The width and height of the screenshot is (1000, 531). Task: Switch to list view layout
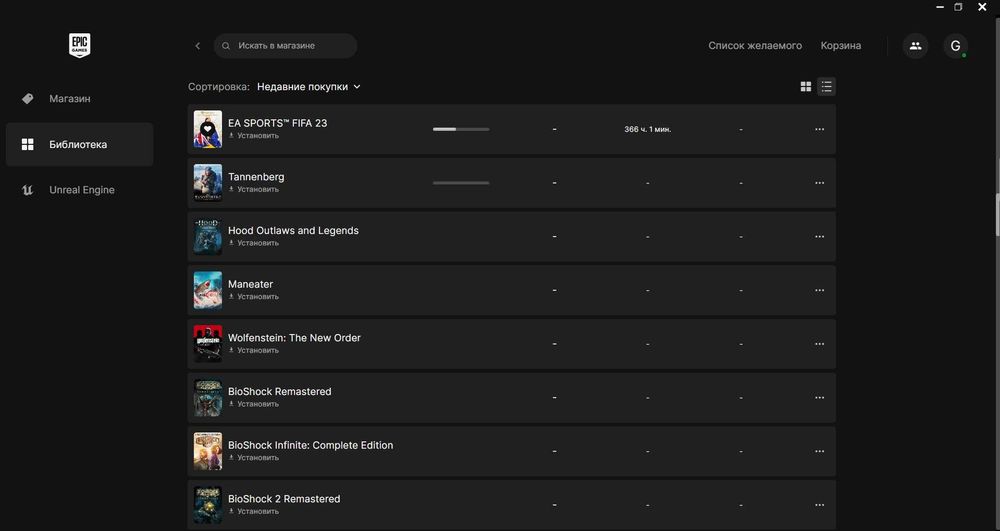(x=827, y=87)
